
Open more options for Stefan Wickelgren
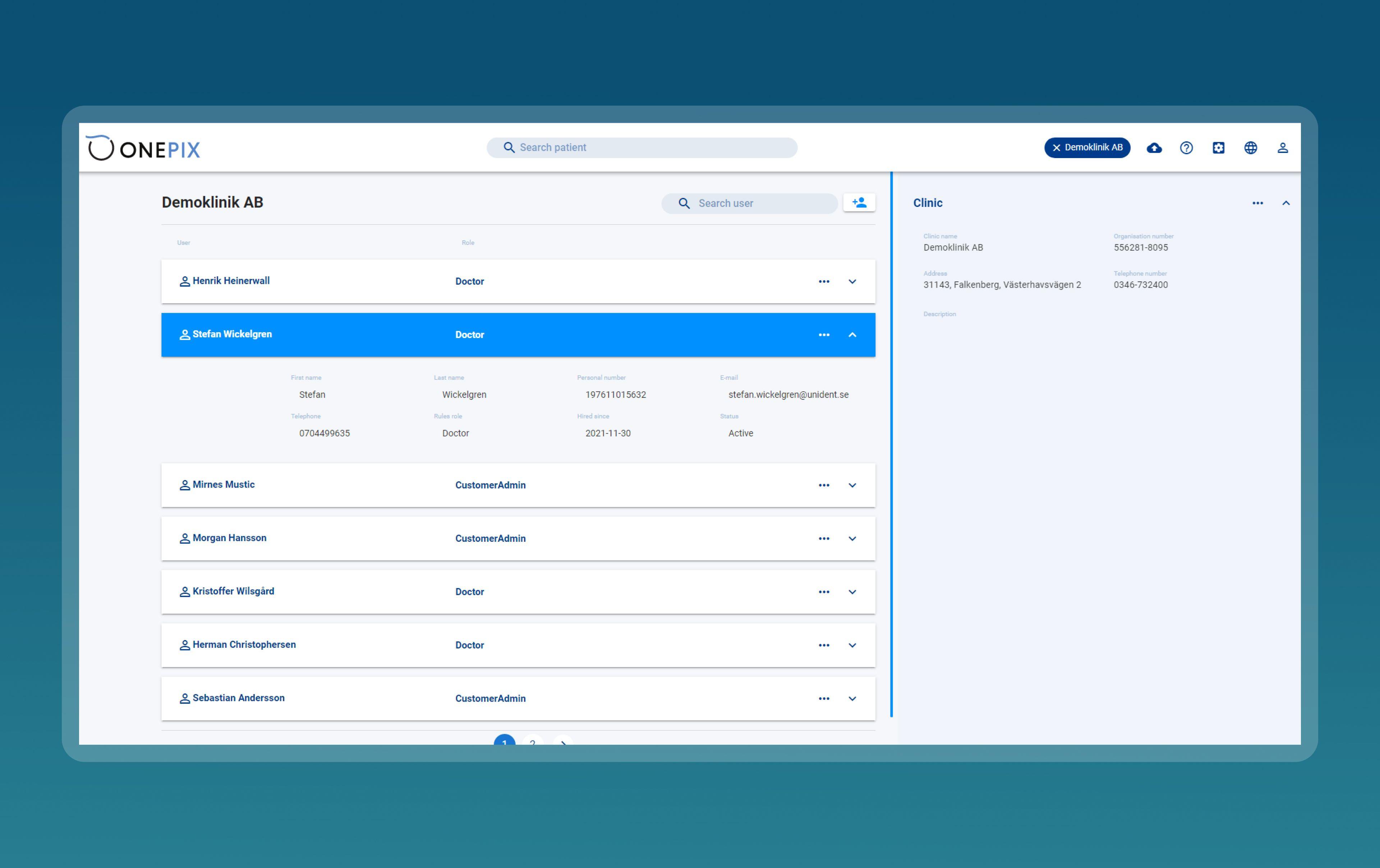click(824, 334)
